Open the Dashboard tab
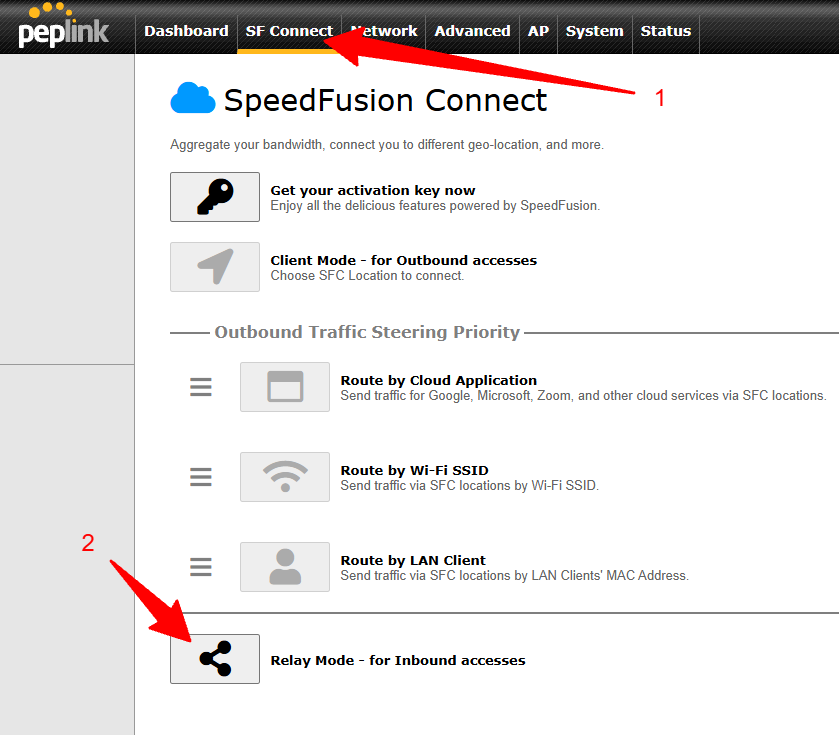Image resolution: width=839 pixels, height=735 pixels. (186, 31)
